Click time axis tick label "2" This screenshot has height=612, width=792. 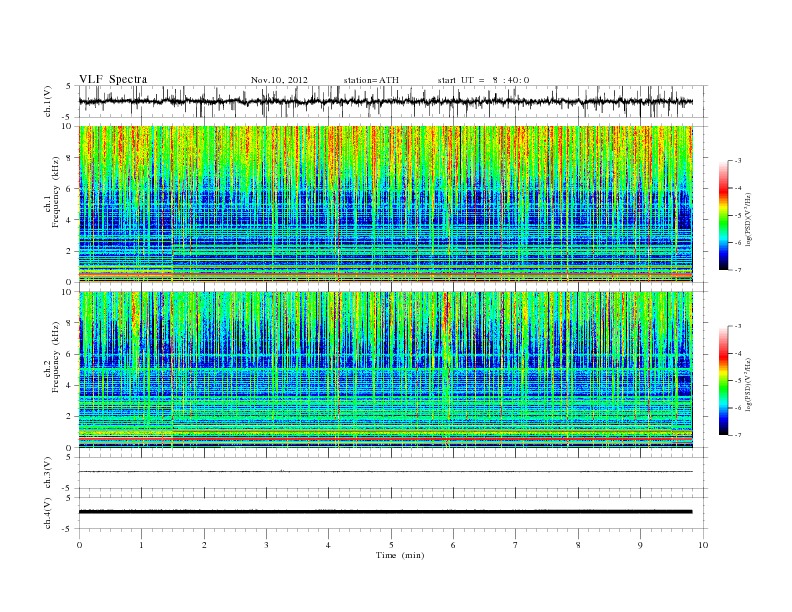tap(204, 545)
